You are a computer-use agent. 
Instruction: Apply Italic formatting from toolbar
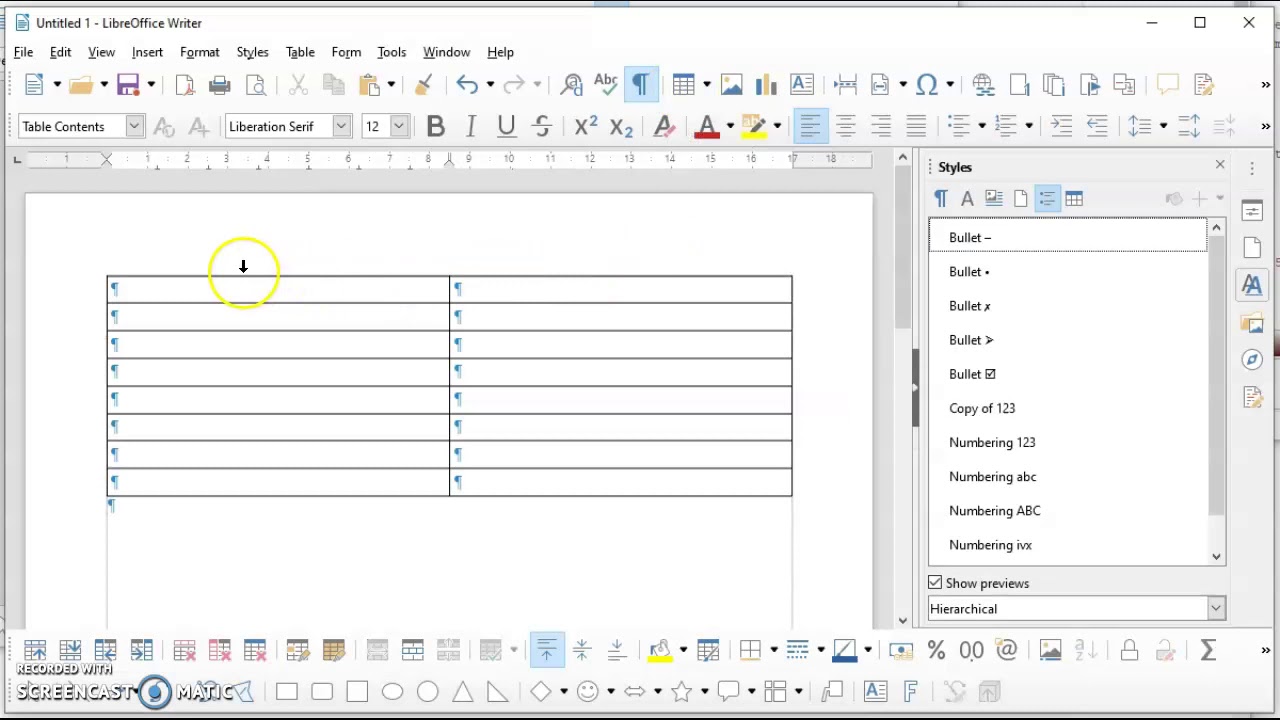coord(470,126)
